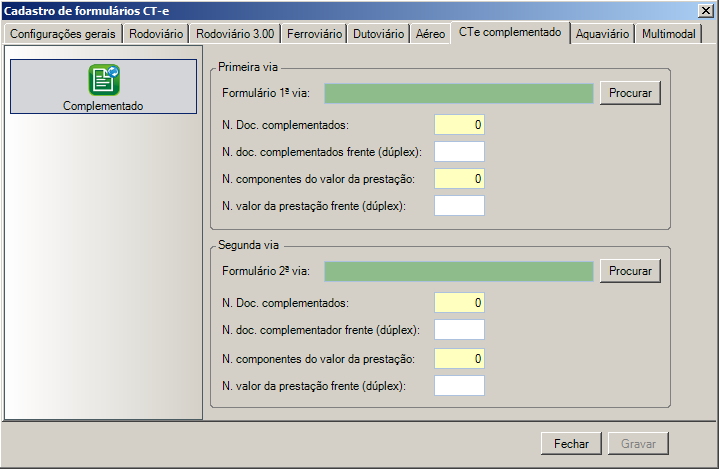Go to the Ferroviário tab
Viewport: 719px width, 469px height.
(x=315, y=33)
